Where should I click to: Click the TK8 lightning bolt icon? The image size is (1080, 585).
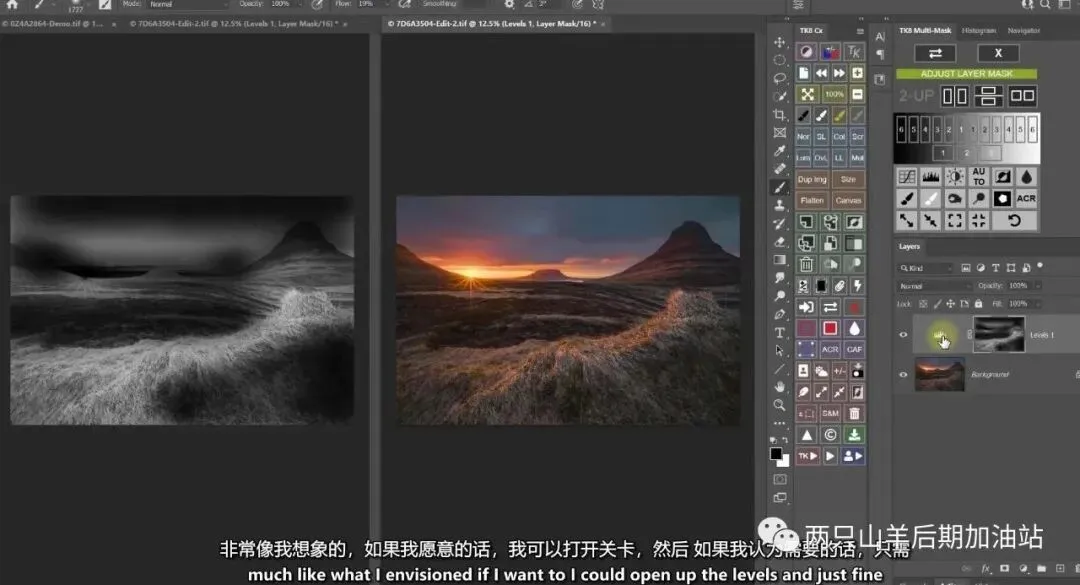pos(857,285)
